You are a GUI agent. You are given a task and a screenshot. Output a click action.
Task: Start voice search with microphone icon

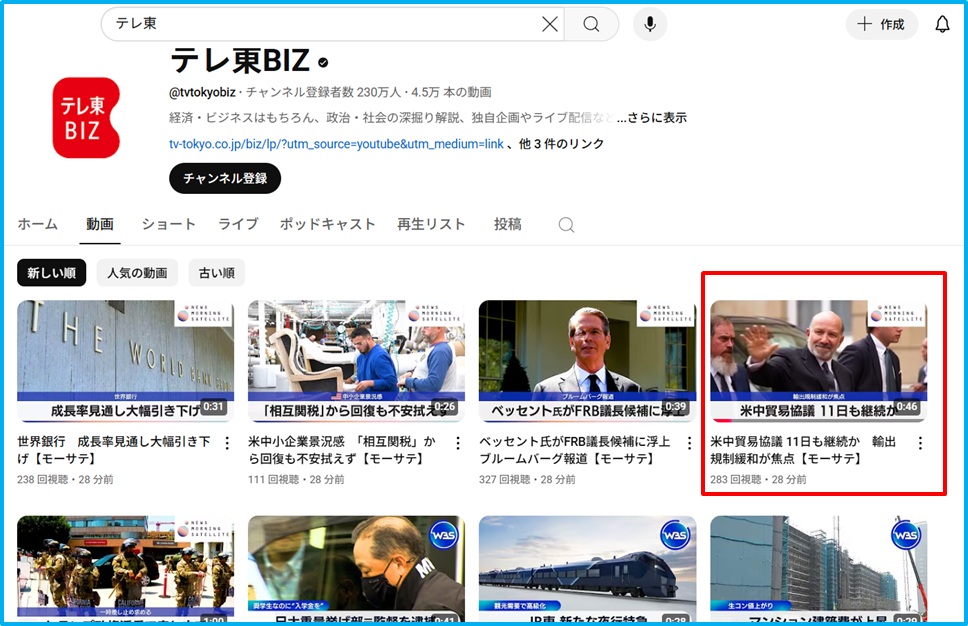[x=649, y=24]
